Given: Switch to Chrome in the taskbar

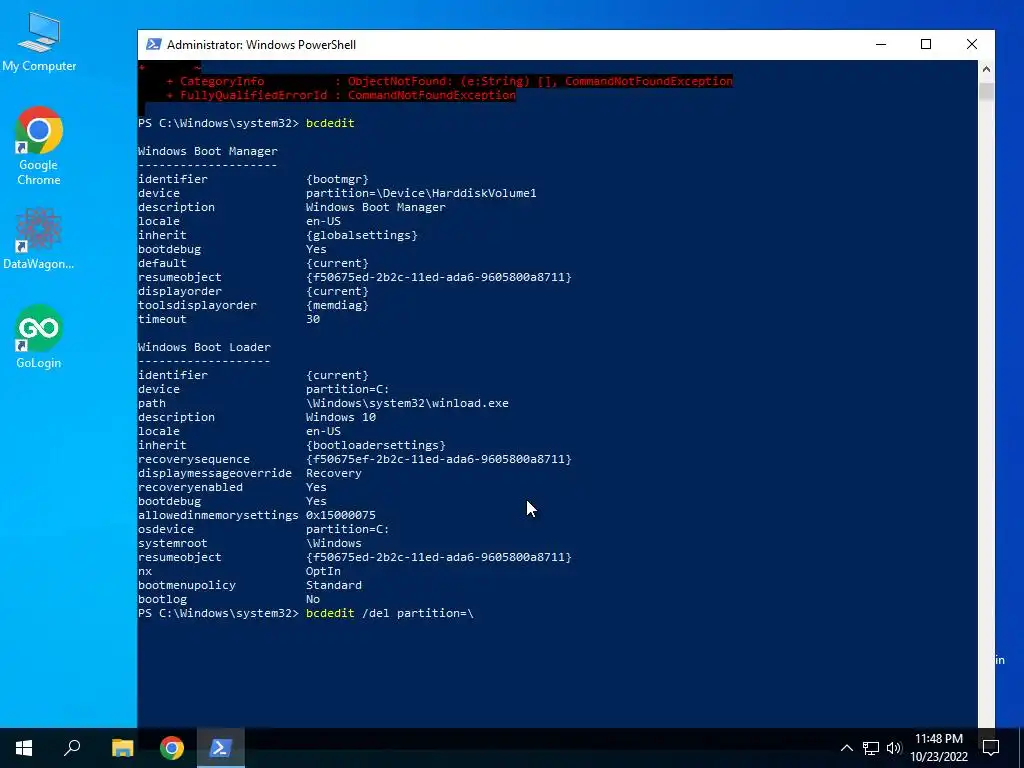Looking at the screenshot, I should 172,748.
